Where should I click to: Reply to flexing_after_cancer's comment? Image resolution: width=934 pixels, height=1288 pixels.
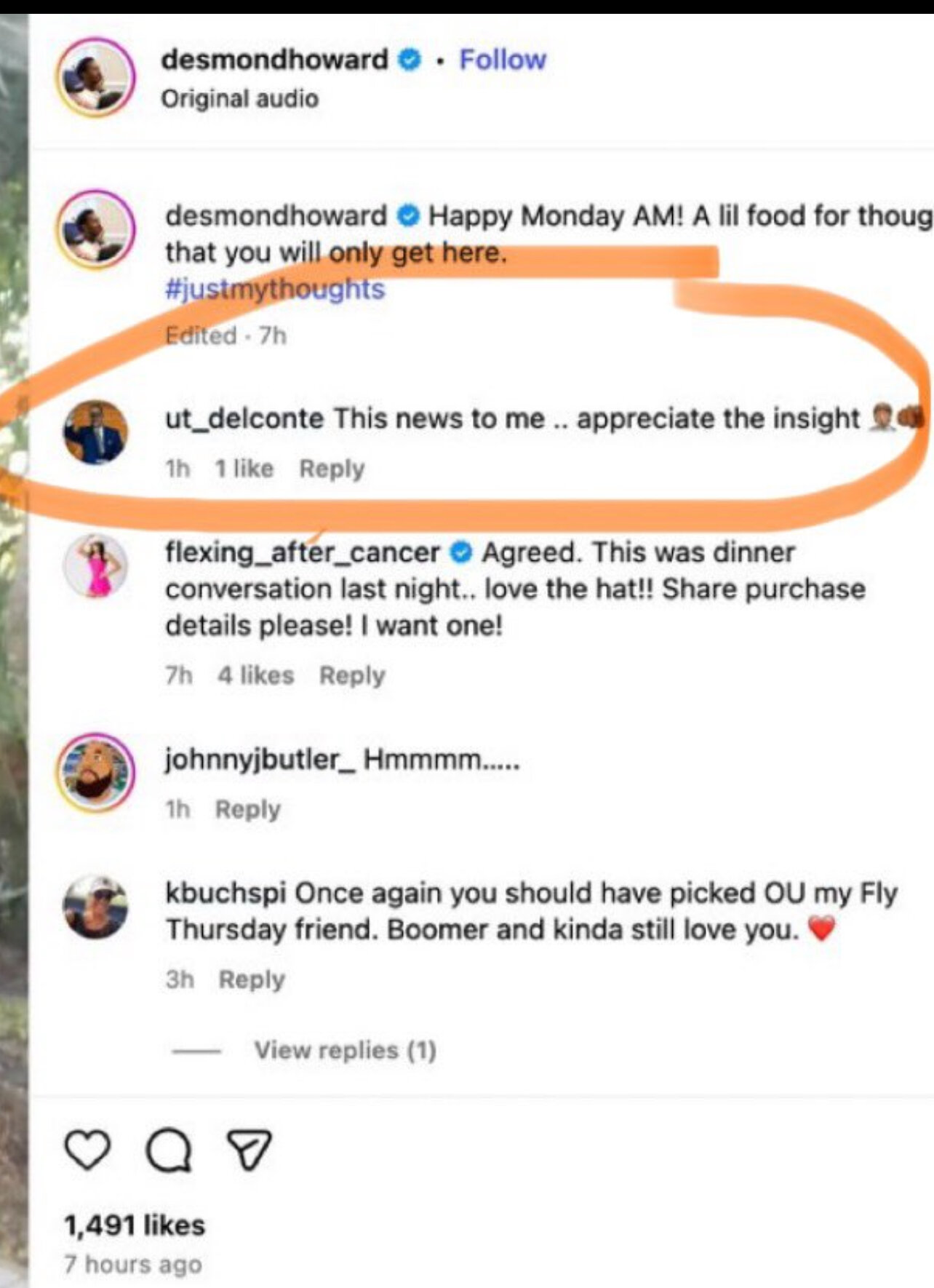[352, 675]
